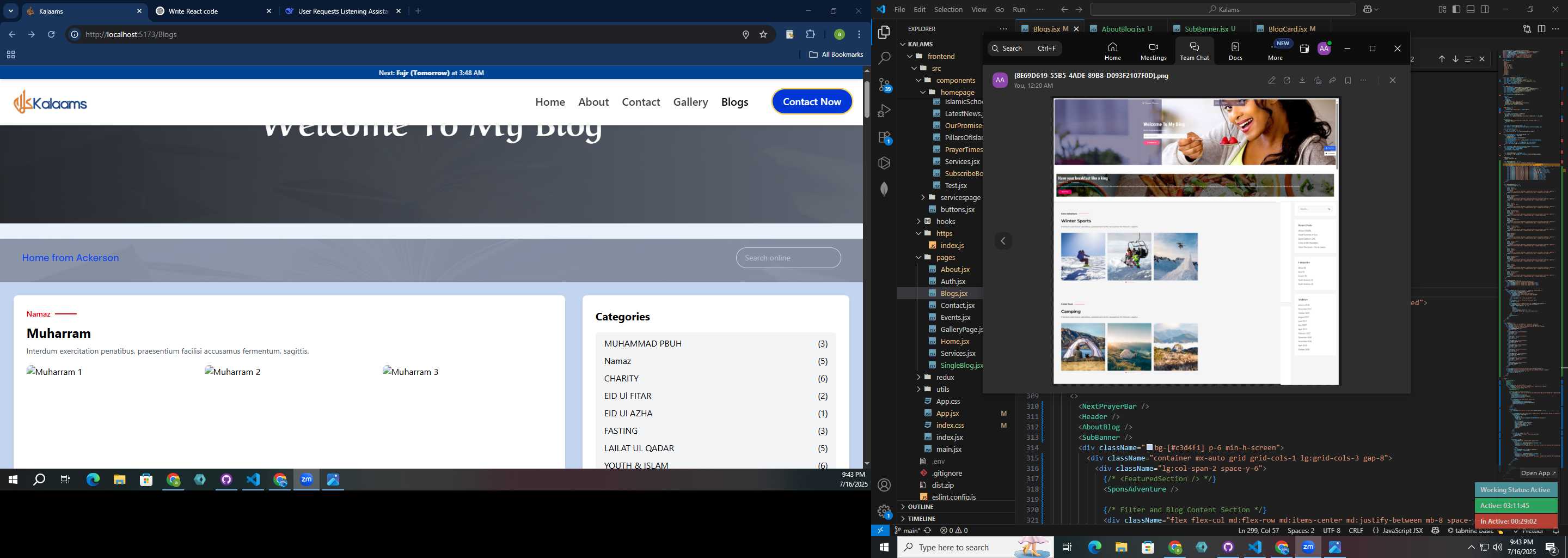Open the Gallery link in Kalaams navbar
The height and width of the screenshot is (558, 1568).
click(690, 102)
